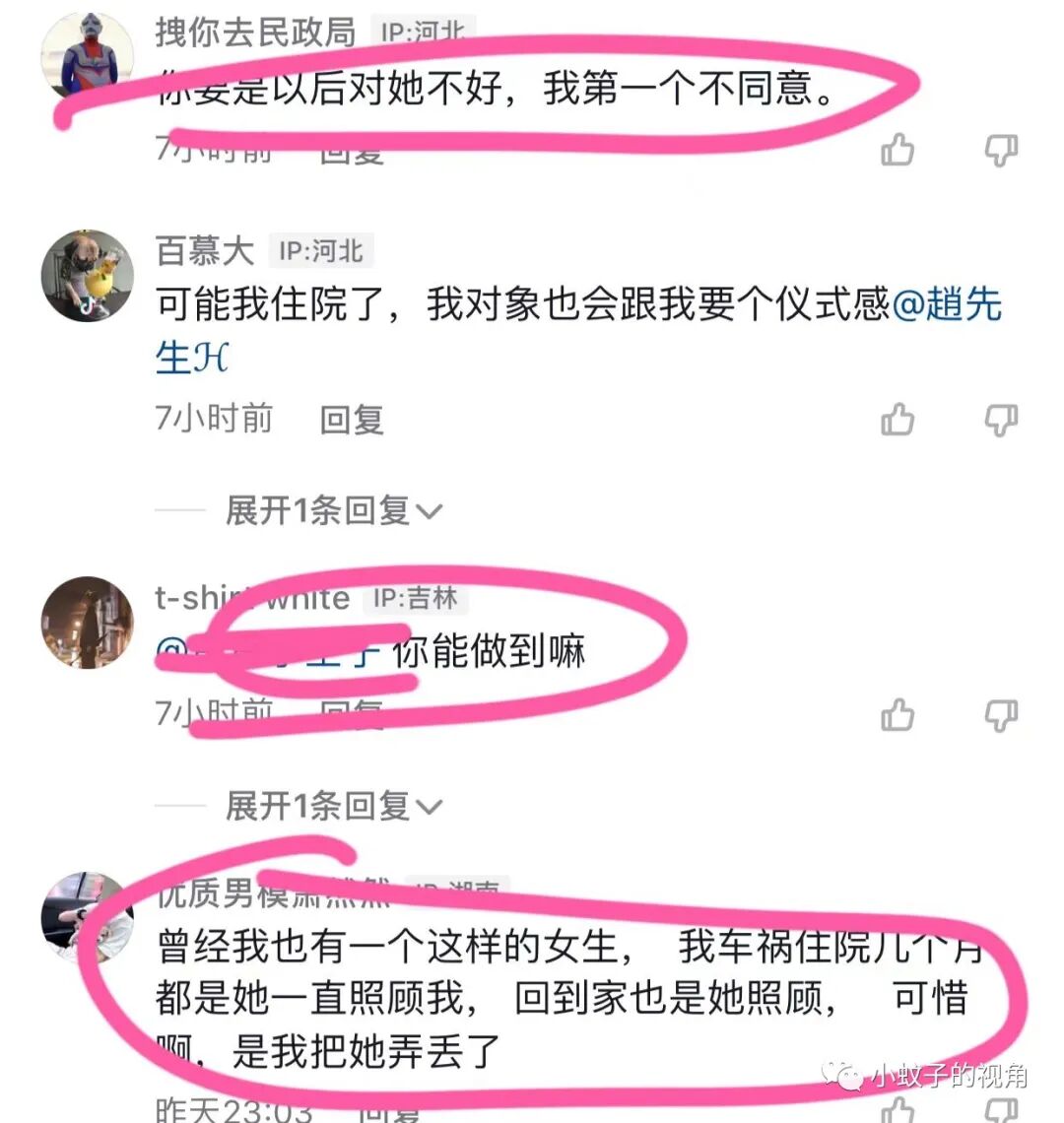Expand 展开1条回复 under t-shirt white comment
1064x1123 pixels.
[334, 807]
